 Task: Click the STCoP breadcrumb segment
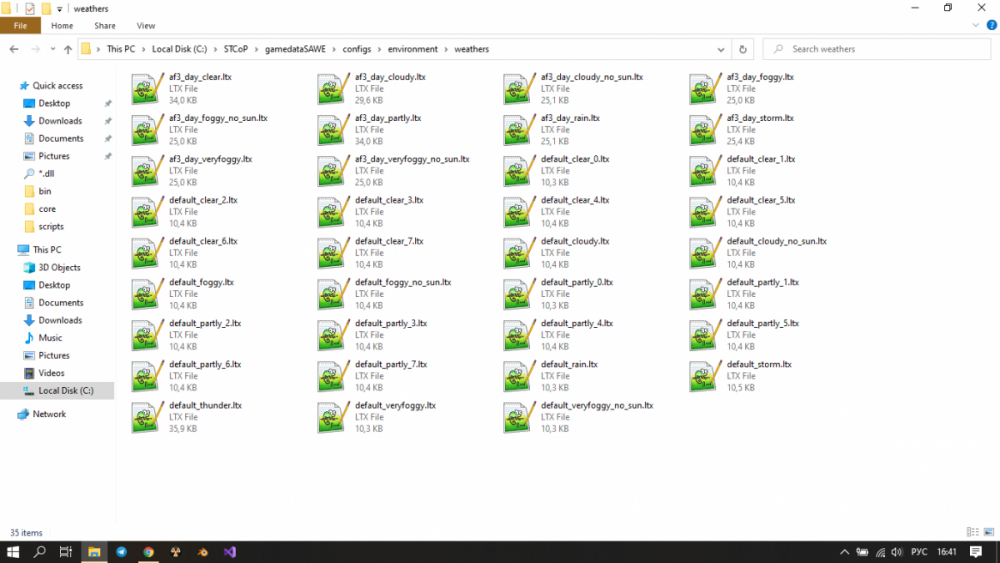[237, 49]
